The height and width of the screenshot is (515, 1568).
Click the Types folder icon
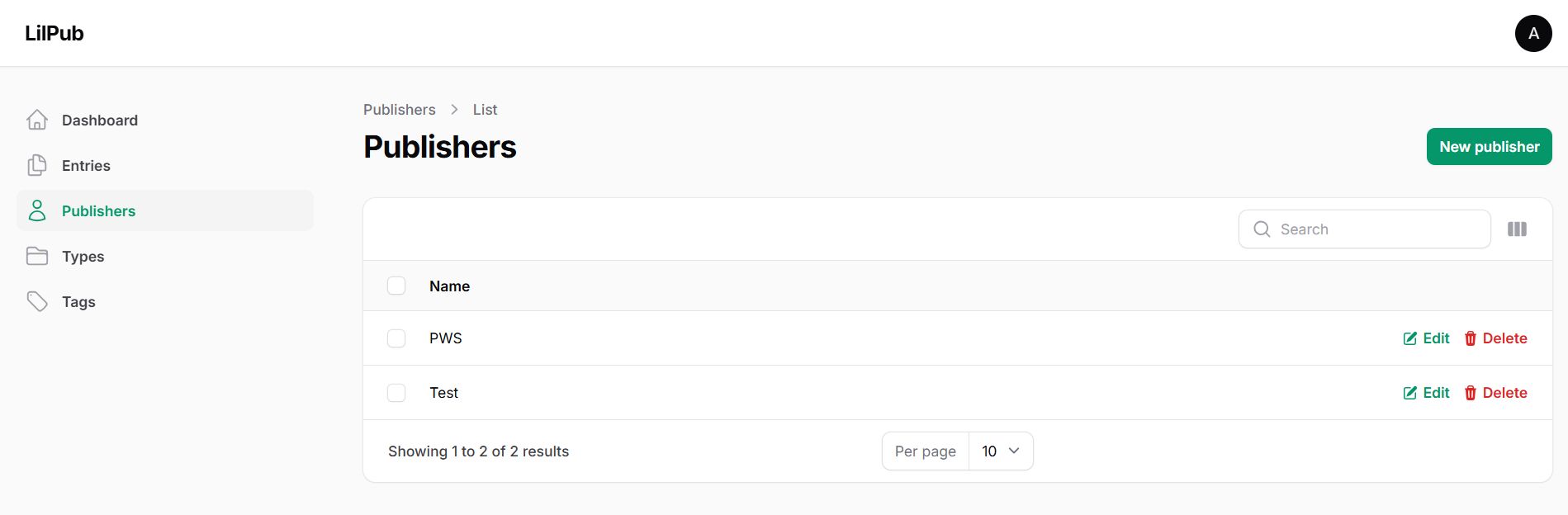(x=37, y=257)
